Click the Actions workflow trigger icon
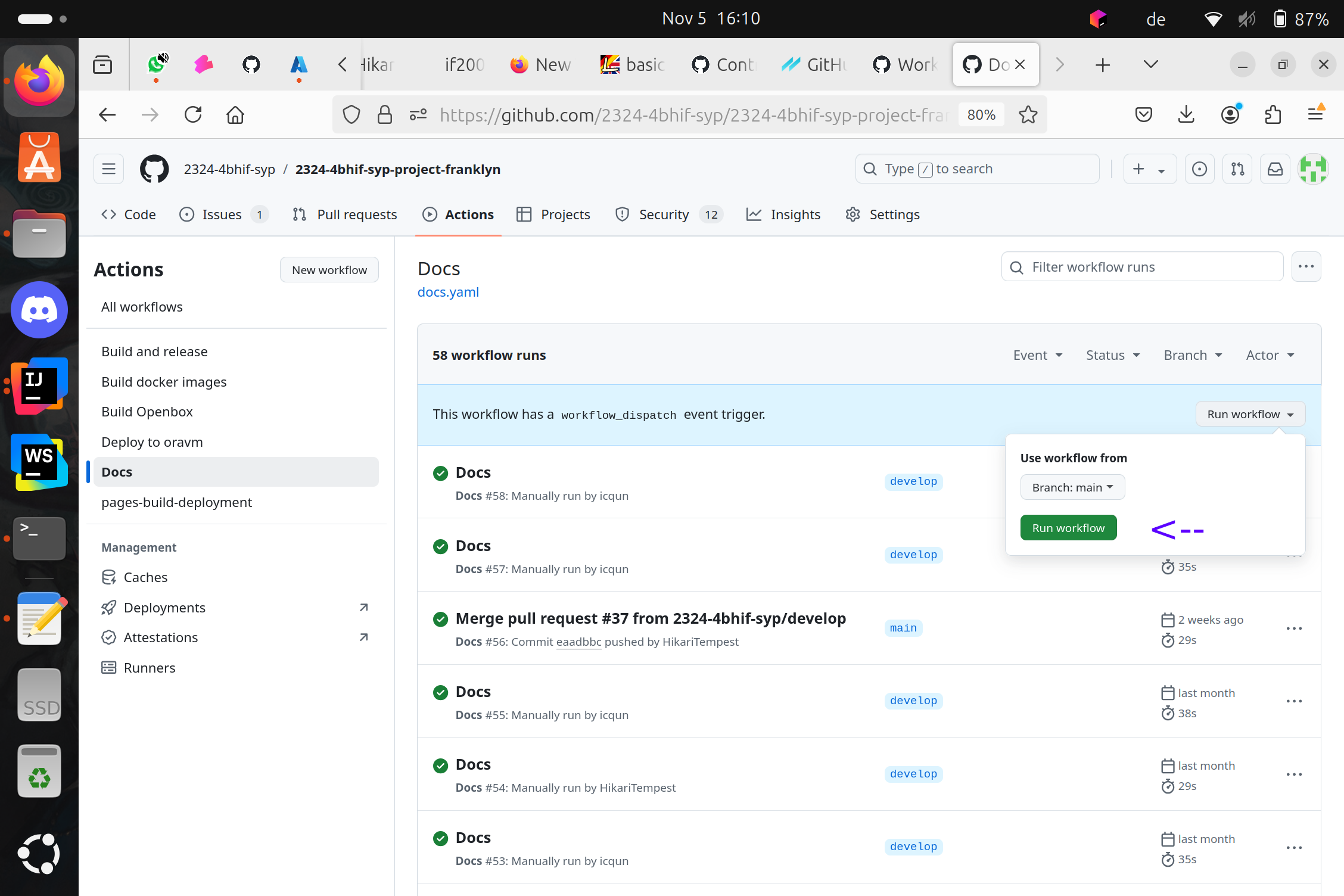Image resolution: width=1344 pixels, height=896 pixels. 428,214
